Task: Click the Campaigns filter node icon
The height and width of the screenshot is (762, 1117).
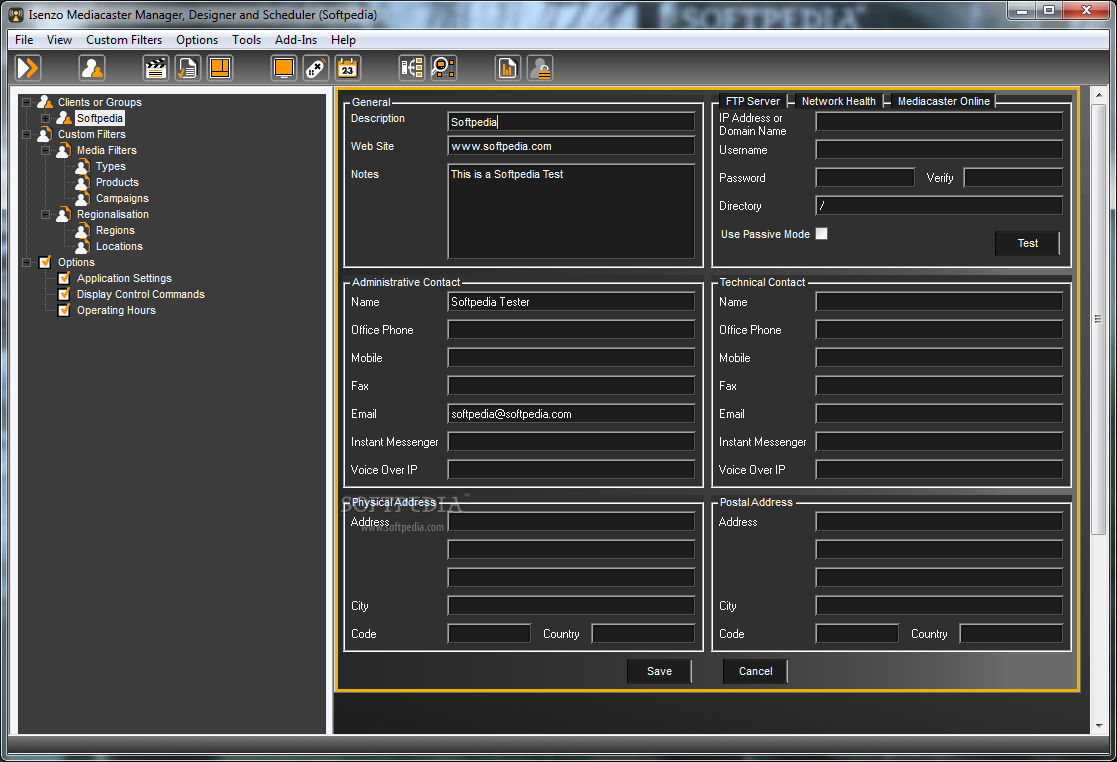Action: pyautogui.click(x=83, y=198)
